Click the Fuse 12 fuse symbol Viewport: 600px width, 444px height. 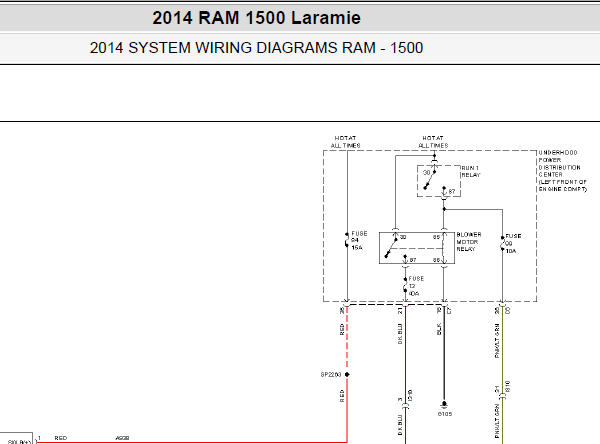pos(405,285)
